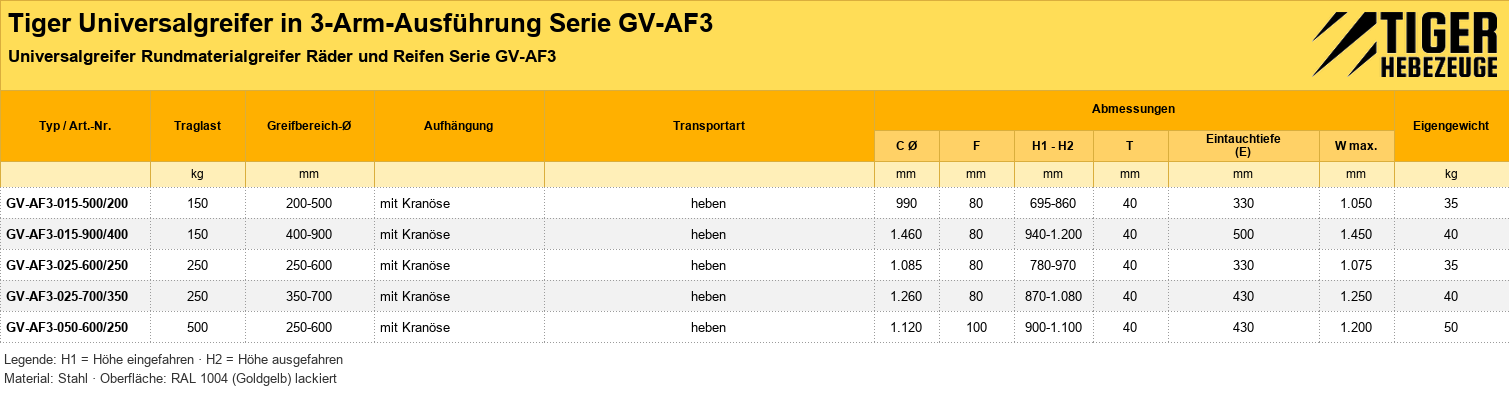Viewport: 1509px width, 400px height.
Task: Click the Eigengewicht column header
Action: pyautogui.click(x=1451, y=126)
